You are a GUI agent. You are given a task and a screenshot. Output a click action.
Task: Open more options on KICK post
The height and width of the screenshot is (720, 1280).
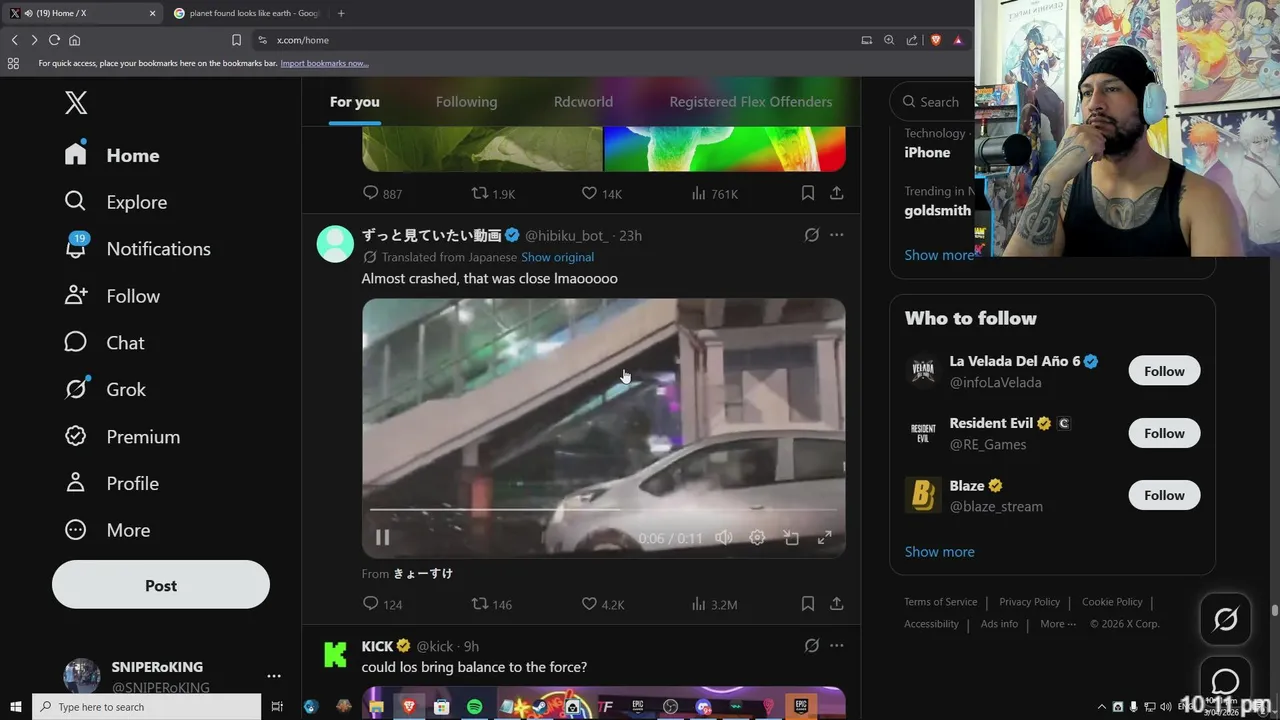pyautogui.click(x=837, y=646)
